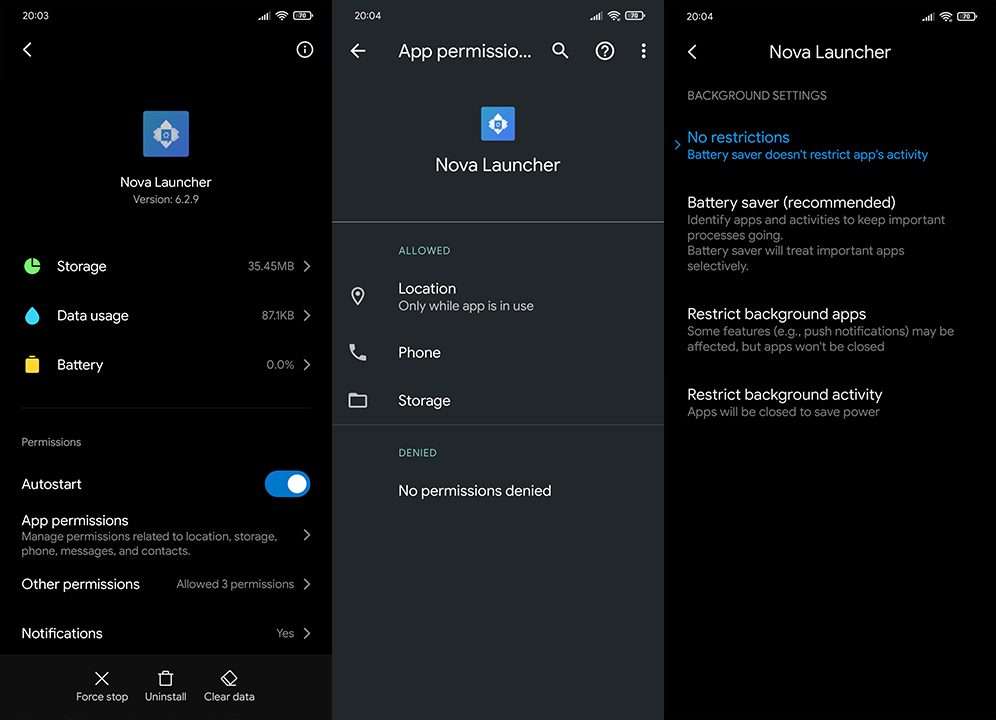Open Other permissions label
The width and height of the screenshot is (996, 720).
coord(81,584)
